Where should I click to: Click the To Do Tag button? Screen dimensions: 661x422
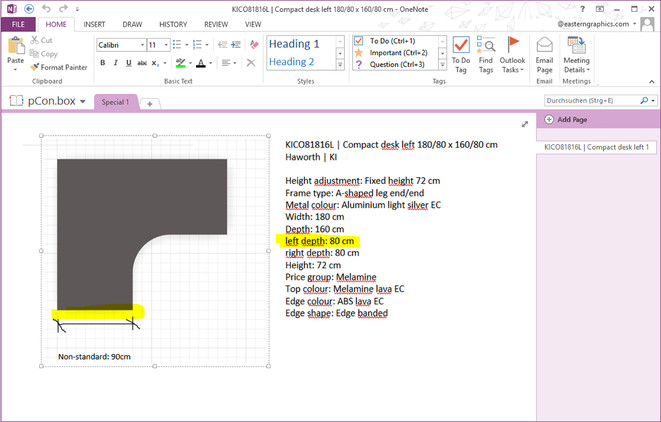(x=461, y=55)
